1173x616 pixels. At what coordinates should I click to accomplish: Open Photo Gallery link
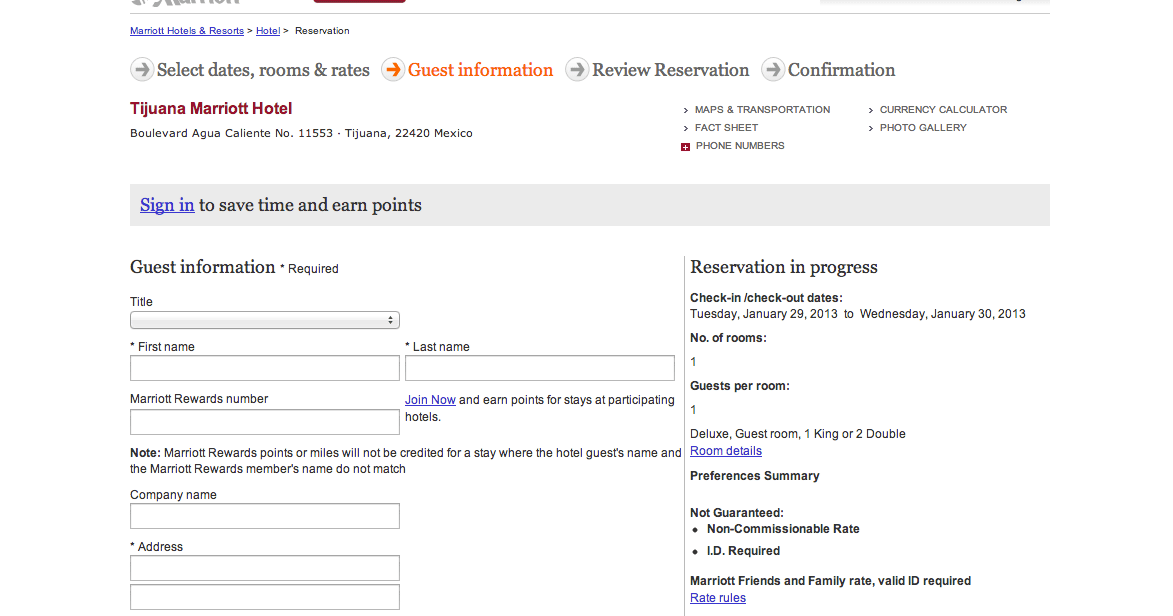[x=923, y=127]
